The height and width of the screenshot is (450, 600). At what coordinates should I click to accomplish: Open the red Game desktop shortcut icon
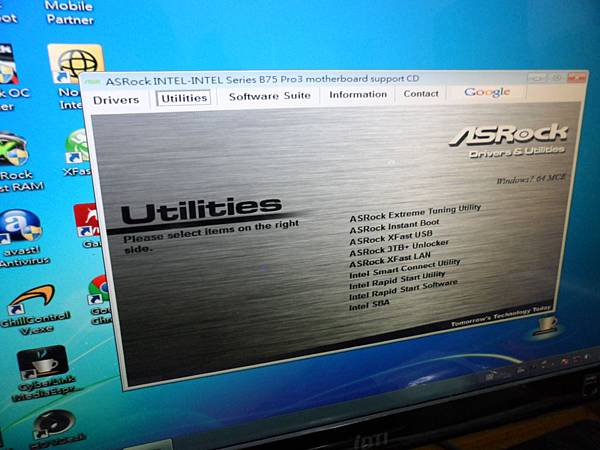(x=87, y=226)
